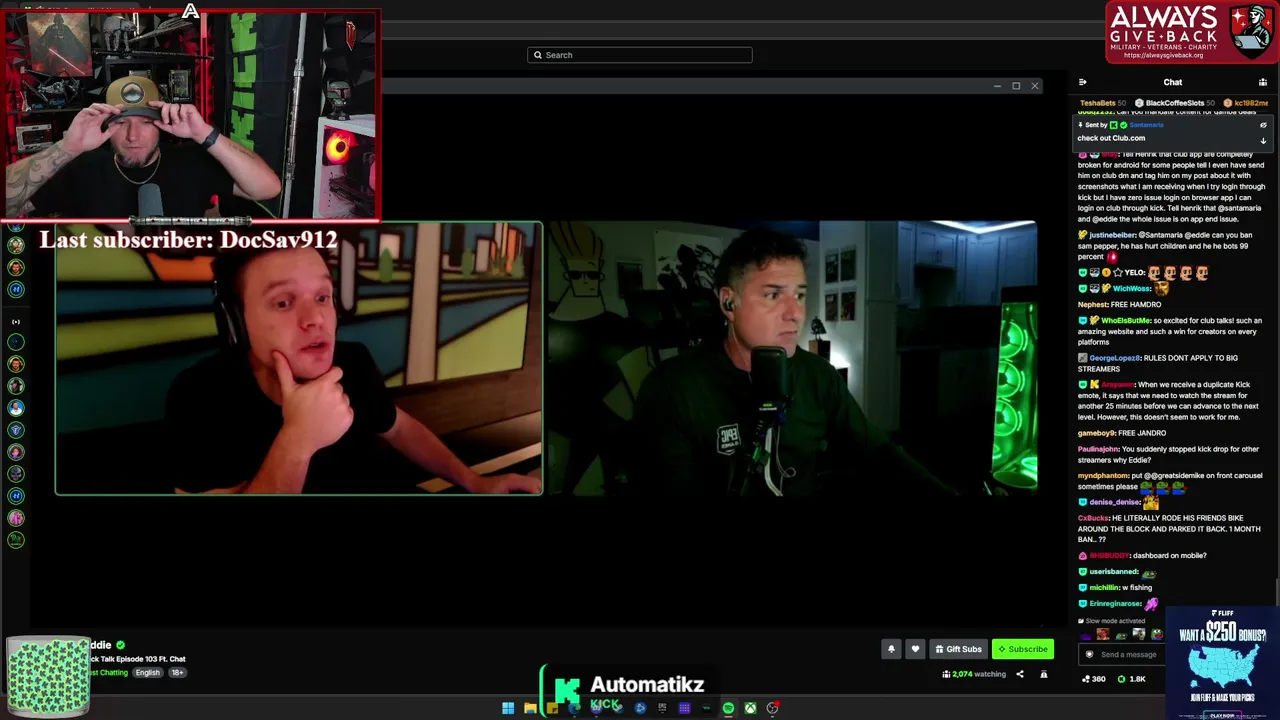Open the Windows Start menu
This screenshot has height=720, width=1280.
[508, 708]
